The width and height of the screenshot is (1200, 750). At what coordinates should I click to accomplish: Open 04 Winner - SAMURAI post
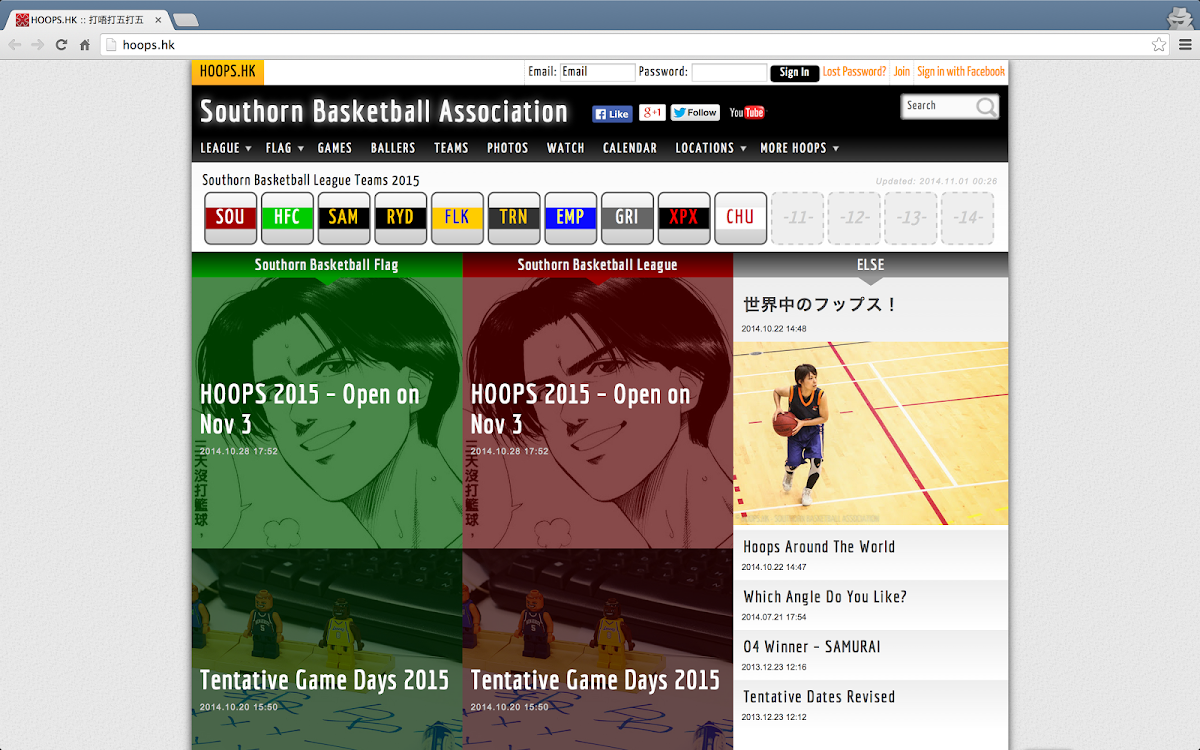(x=812, y=647)
